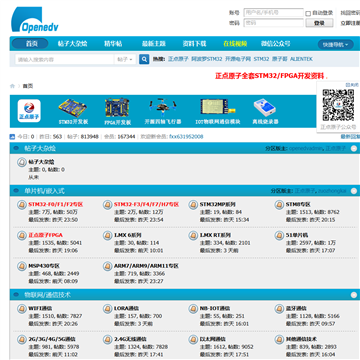This screenshot has width=360, height=360.
Task: Click the icon beside I.MX 6系列
Action: tap(108, 235)
